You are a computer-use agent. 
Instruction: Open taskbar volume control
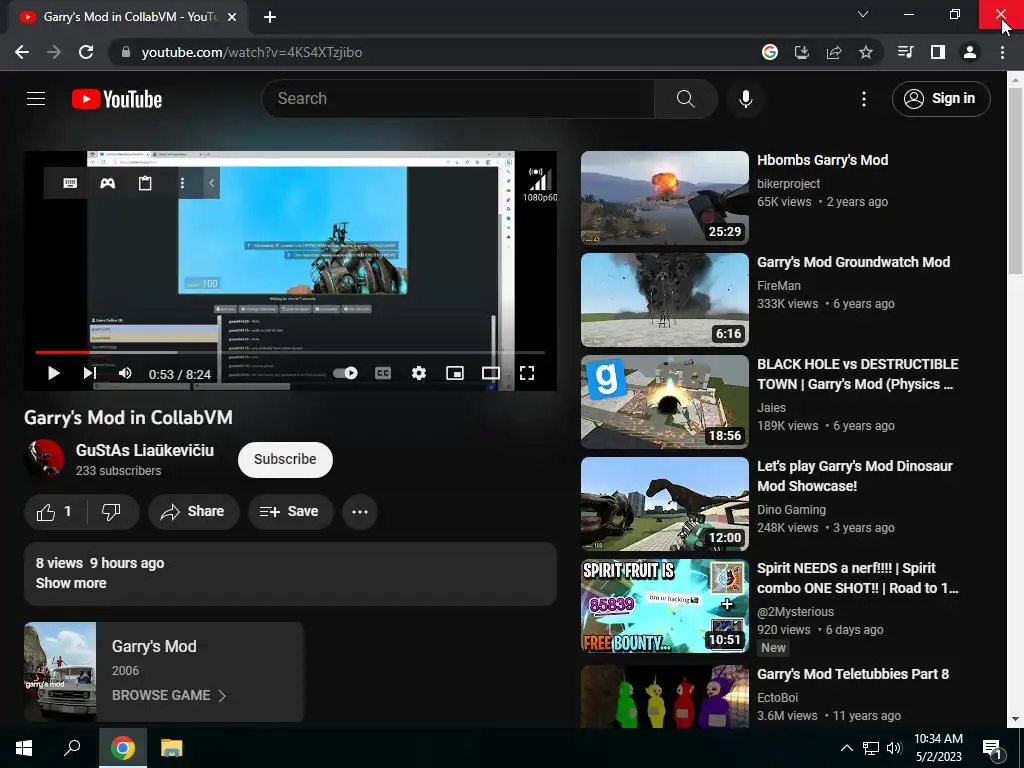894,748
